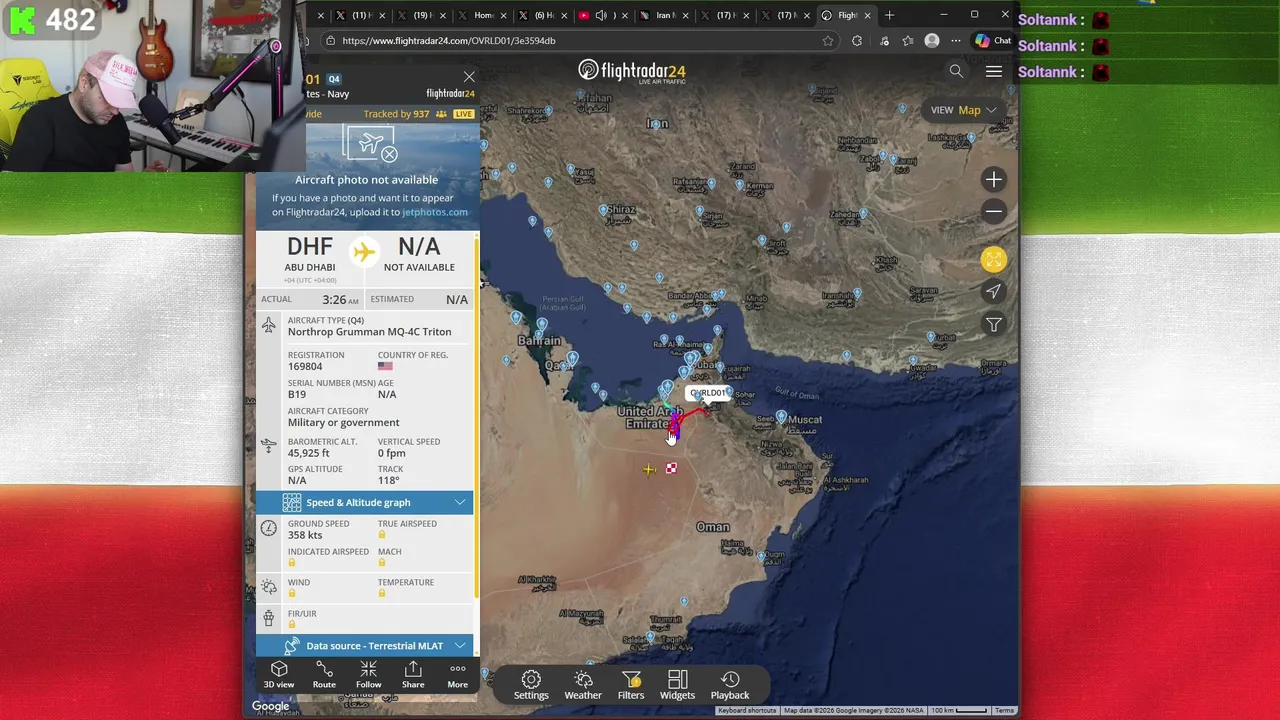Click the aircraft type icon beside MQ-4C Triton
Screen dimensions: 1280x720
coord(269,325)
